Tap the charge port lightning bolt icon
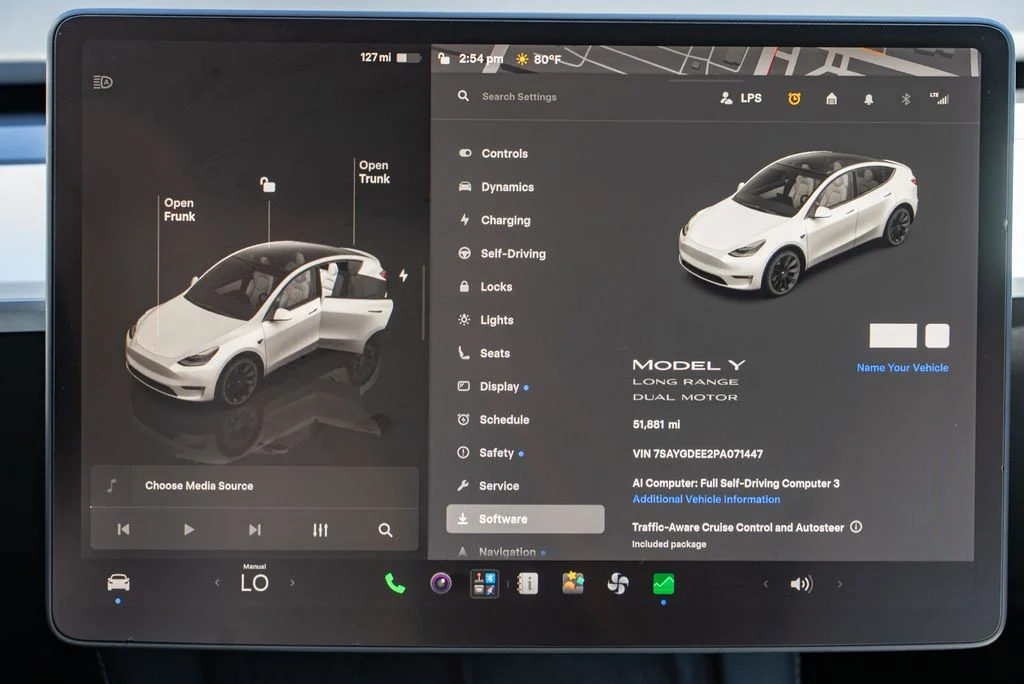 pyautogui.click(x=404, y=276)
